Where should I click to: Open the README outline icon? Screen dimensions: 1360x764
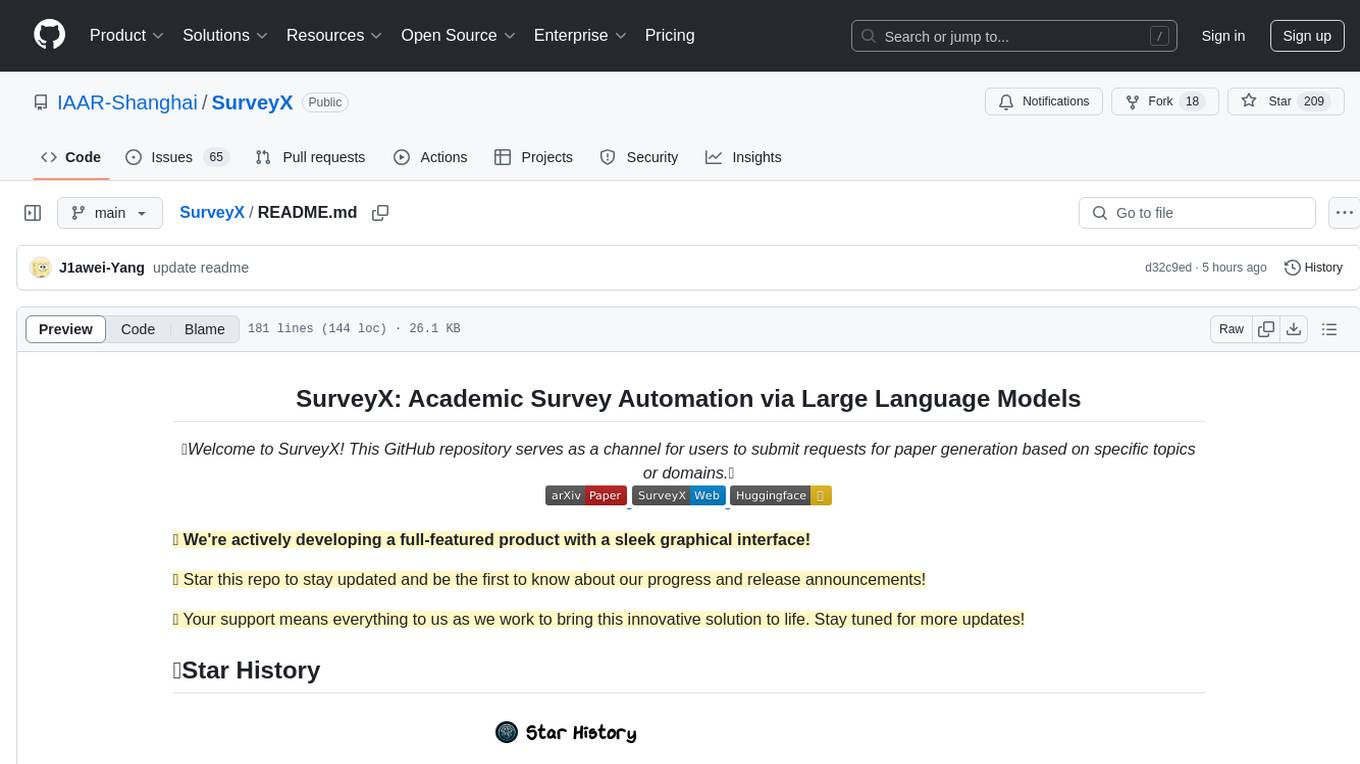click(x=1329, y=329)
